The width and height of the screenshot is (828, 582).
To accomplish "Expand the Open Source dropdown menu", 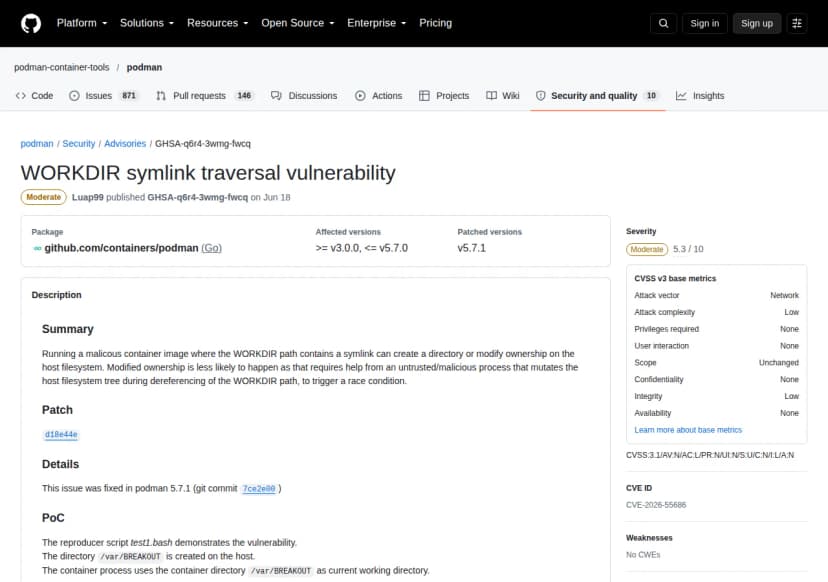I will click(x=298, y=23).
